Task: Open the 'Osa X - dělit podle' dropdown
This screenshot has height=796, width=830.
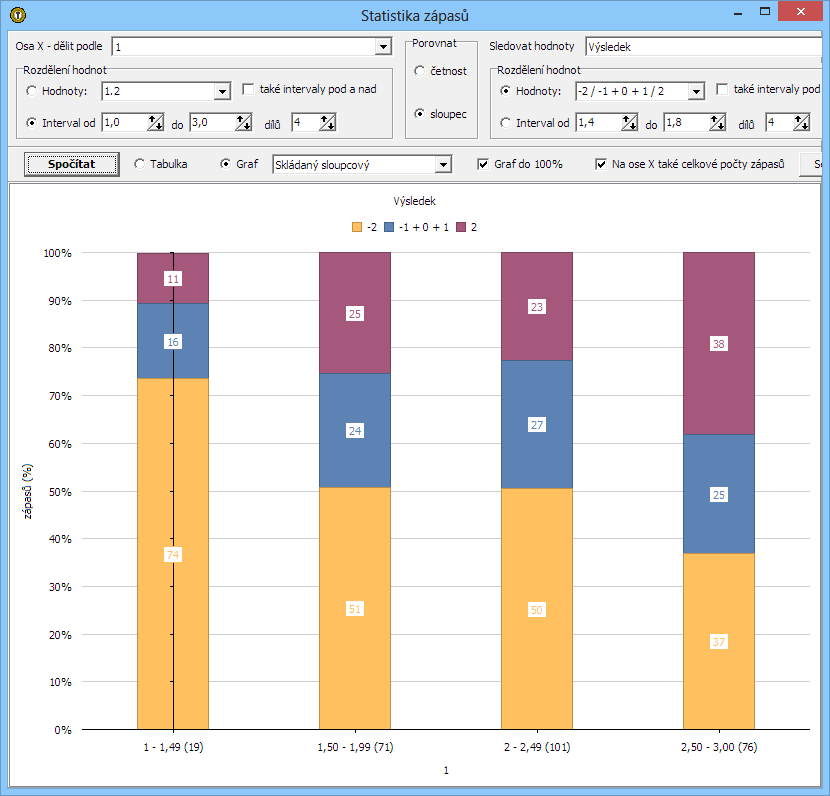Action: [x=383, y=47]
